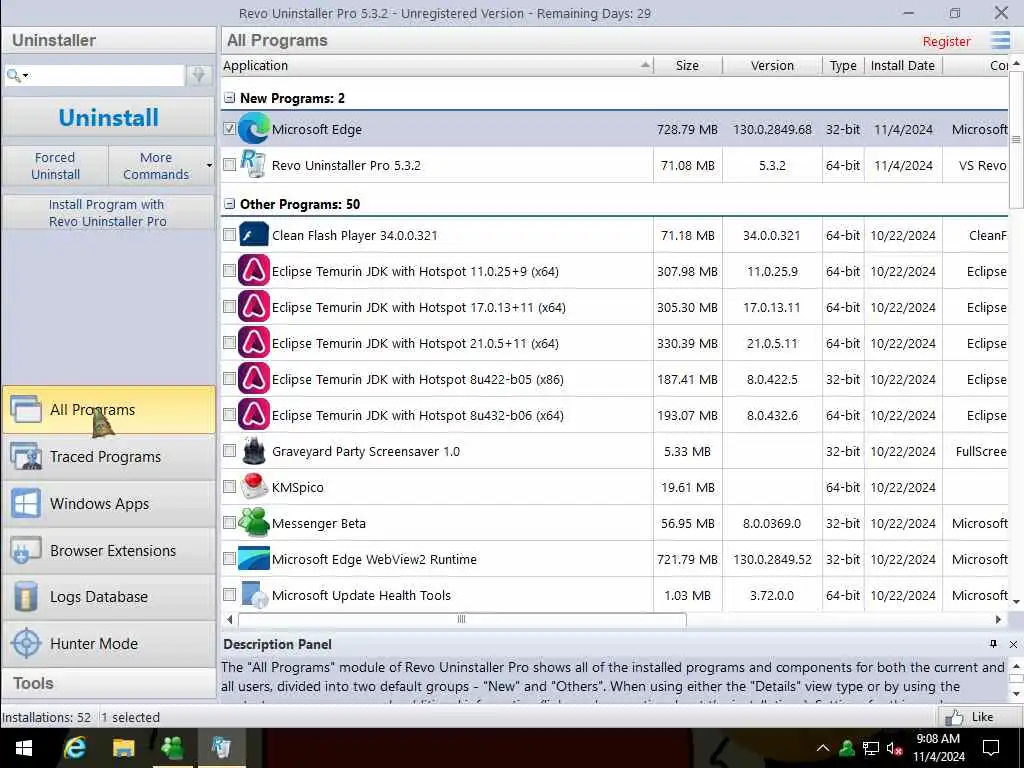This screenshot has height=768, width=1024.
Task: Click the Temurin JDK 8u432-b06 icon
Action: pyautogui.click(x=253, y=415)
